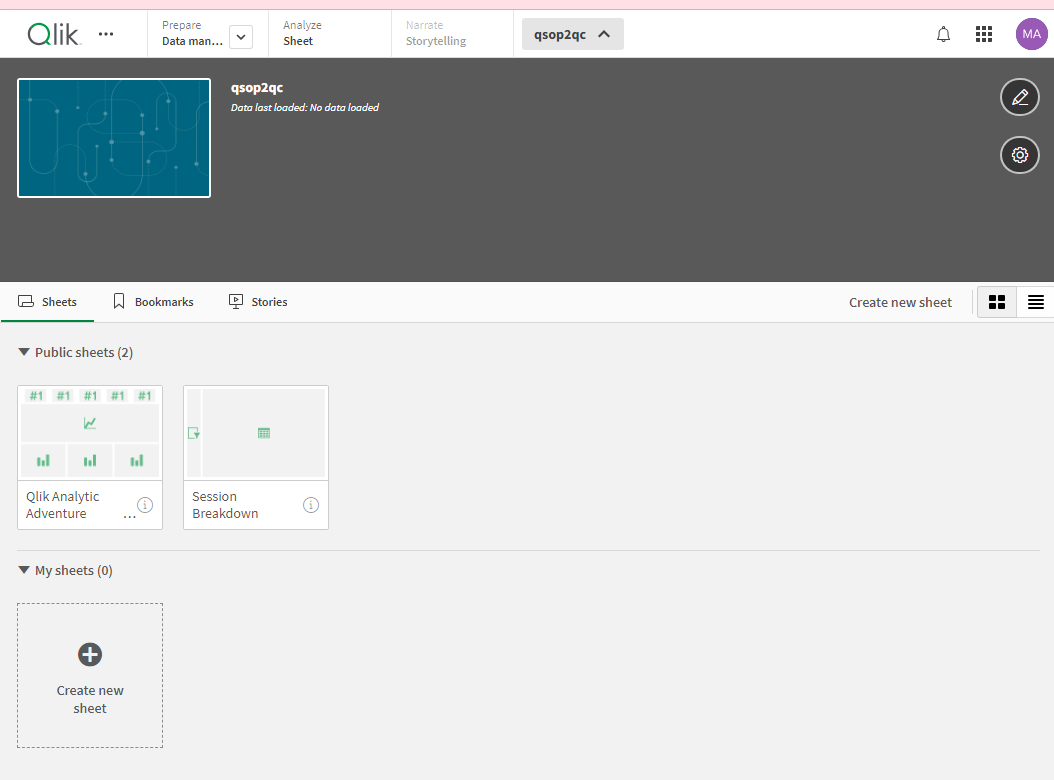Open the notifications bell
The height and width of the screenshot is (780, 1054).
pyautogui.click(x=944, y=34)
